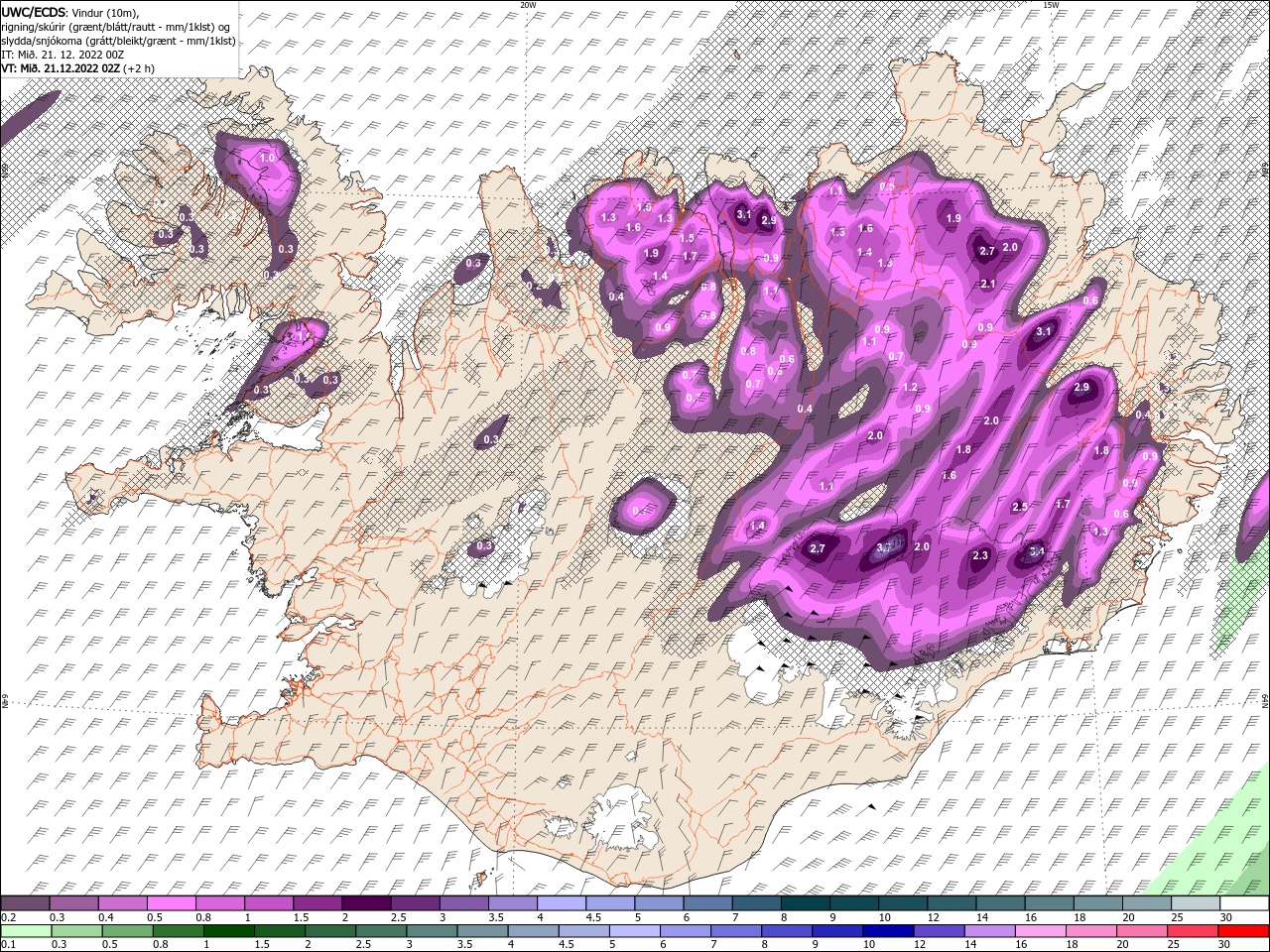The width and height of the screenshot is (1270, 952).
Task: Select lower legend swatch between 1 and 1.5
Action: [x=229, y=931]
